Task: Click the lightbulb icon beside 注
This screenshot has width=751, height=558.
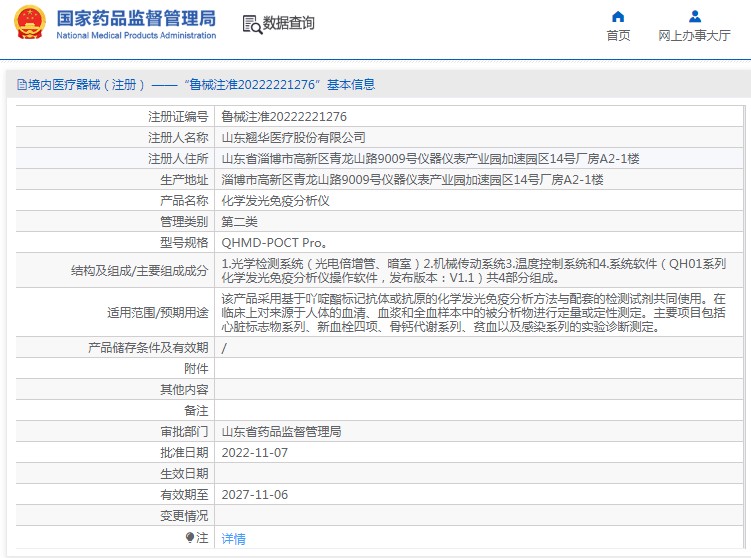Action: [190, 538]
